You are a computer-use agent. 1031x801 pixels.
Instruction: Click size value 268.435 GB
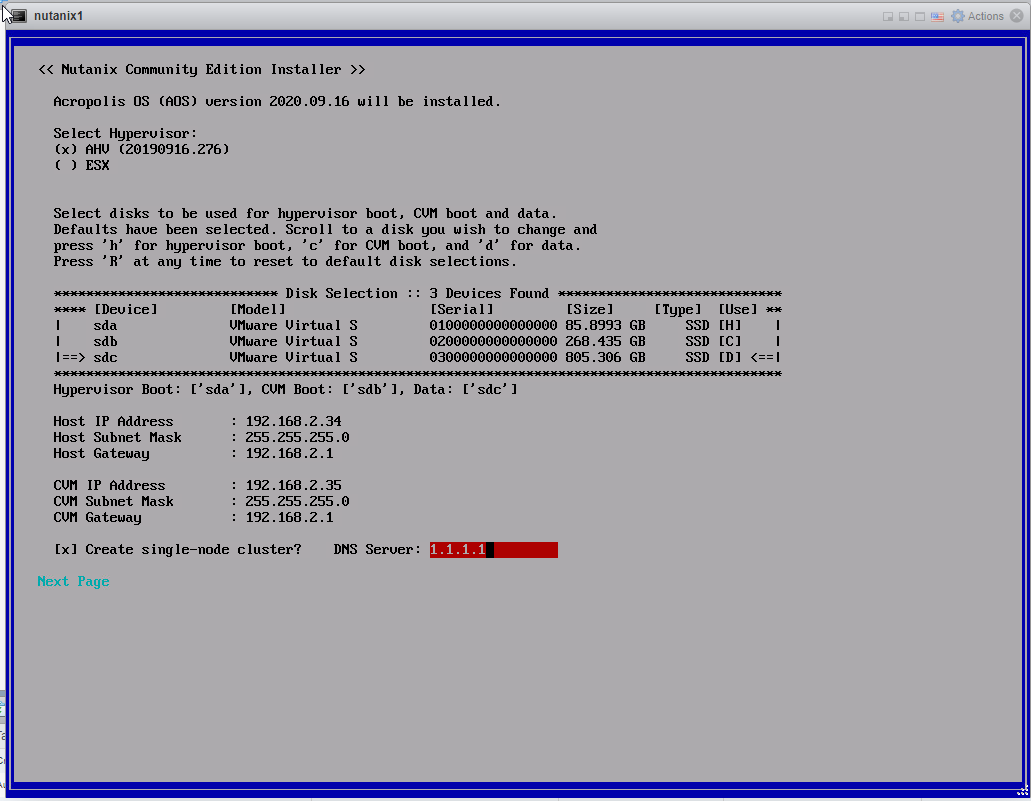(605, 341)
